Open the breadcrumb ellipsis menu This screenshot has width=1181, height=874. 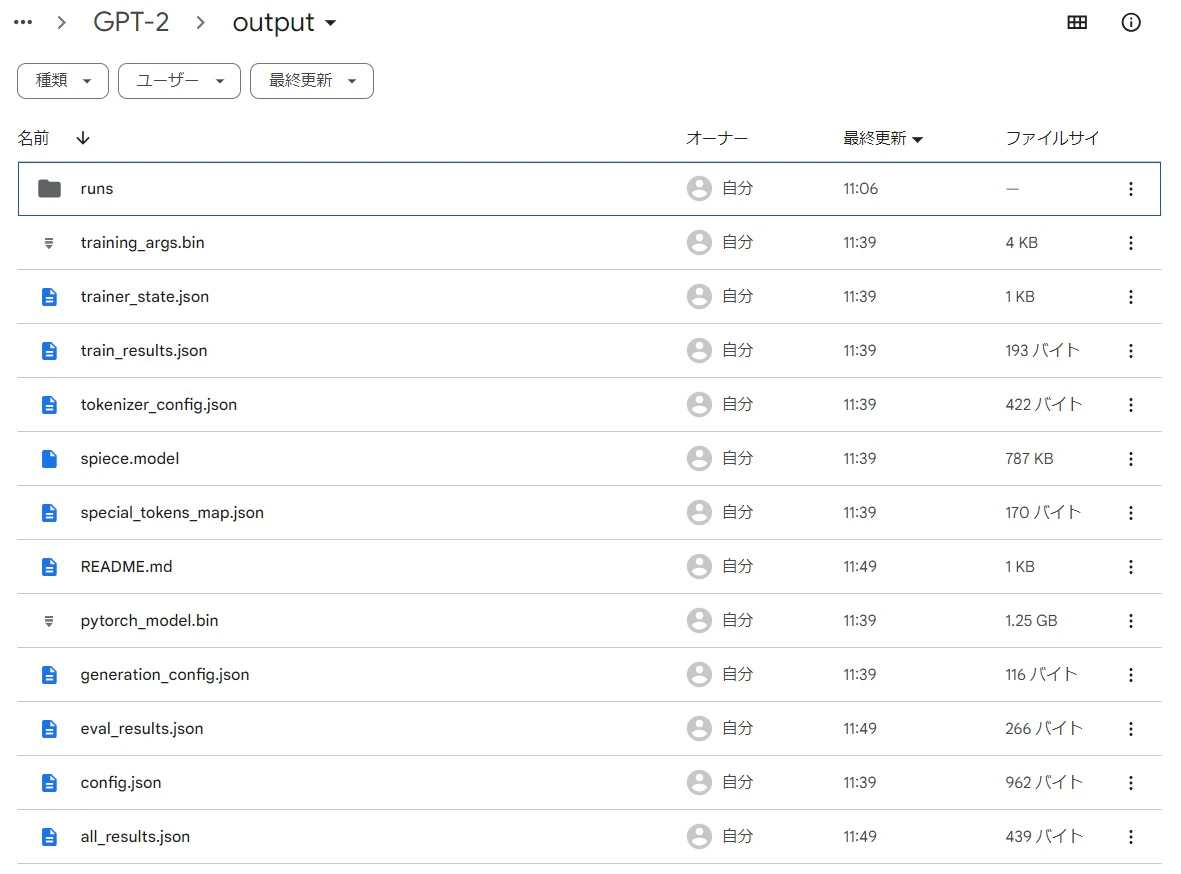click(x=23, y=23)
